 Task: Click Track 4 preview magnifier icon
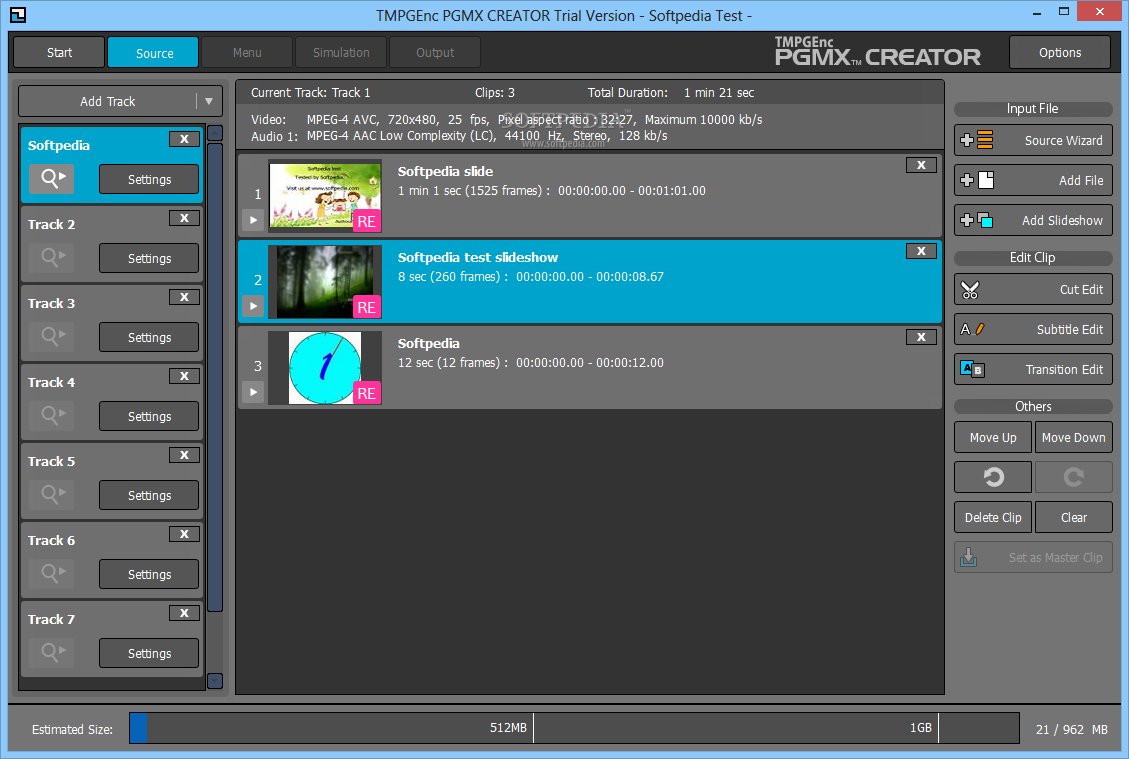pyautogui.click(x=51, y=415)
